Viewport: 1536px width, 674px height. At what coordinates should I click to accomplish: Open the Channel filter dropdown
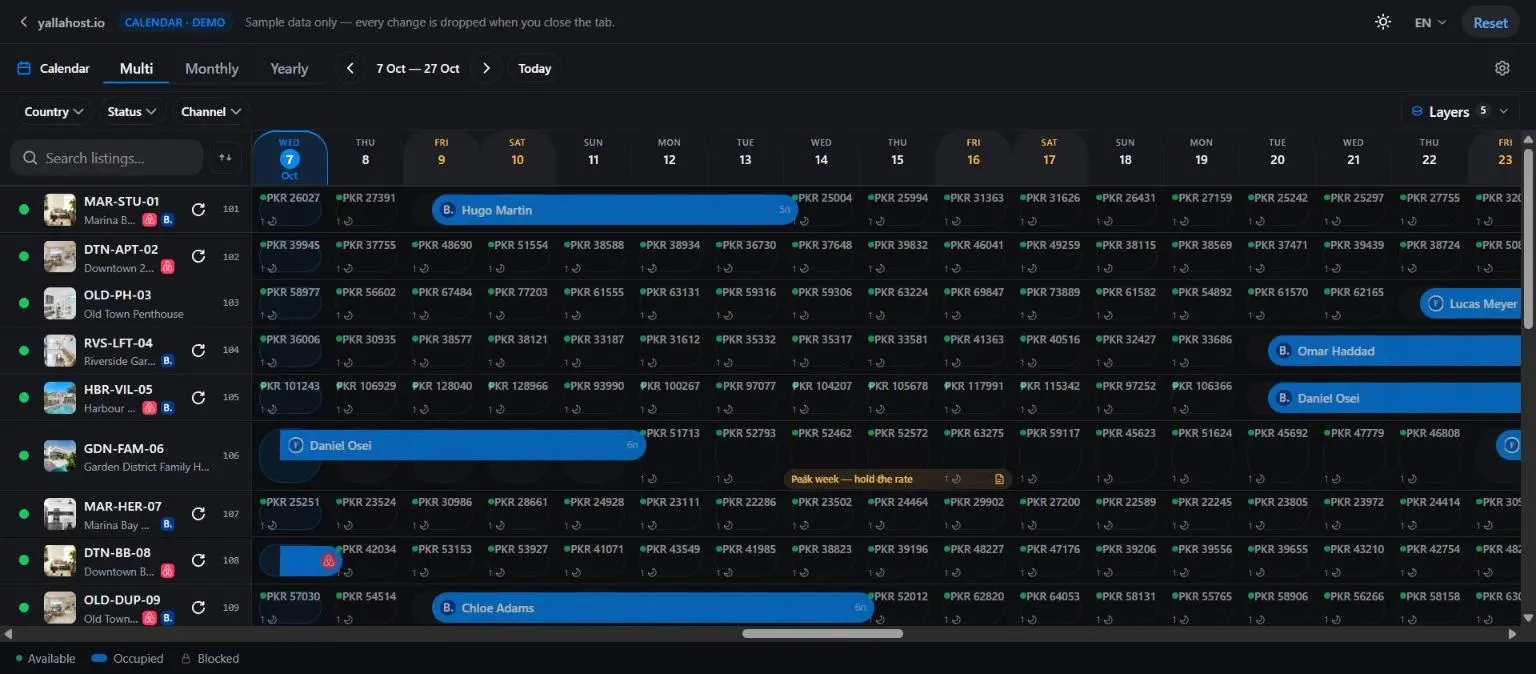coord(211,111)
